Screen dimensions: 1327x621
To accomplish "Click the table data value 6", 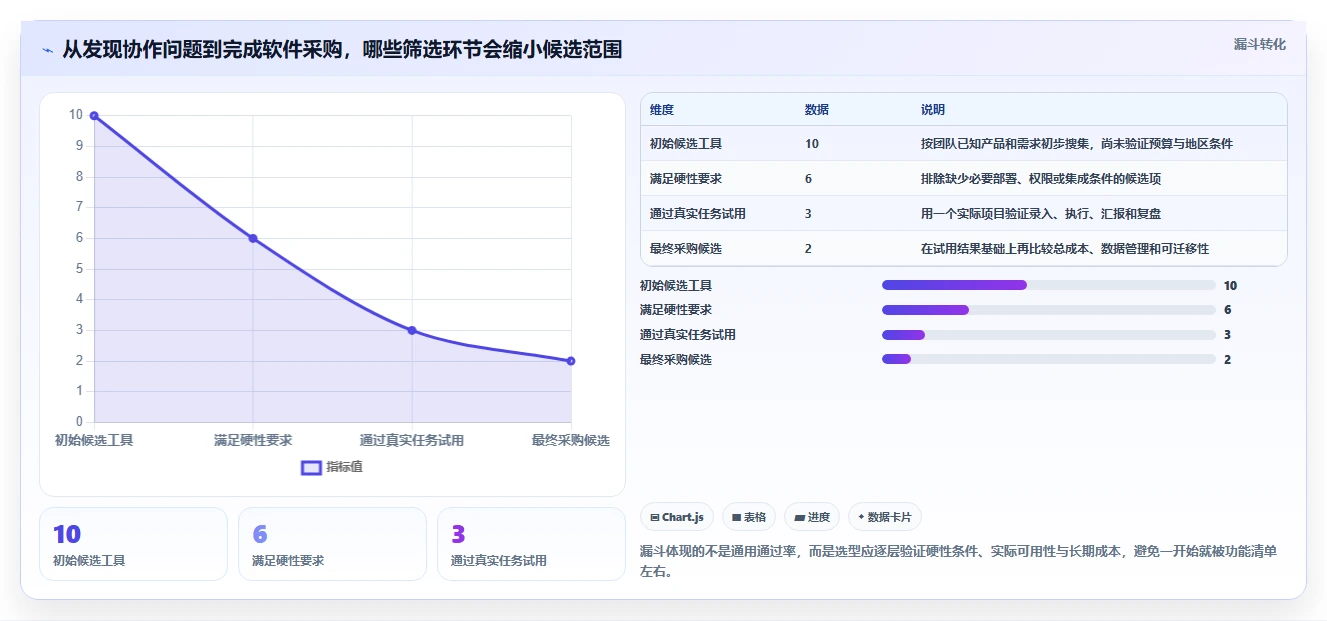I will click(x=808, y=179).
